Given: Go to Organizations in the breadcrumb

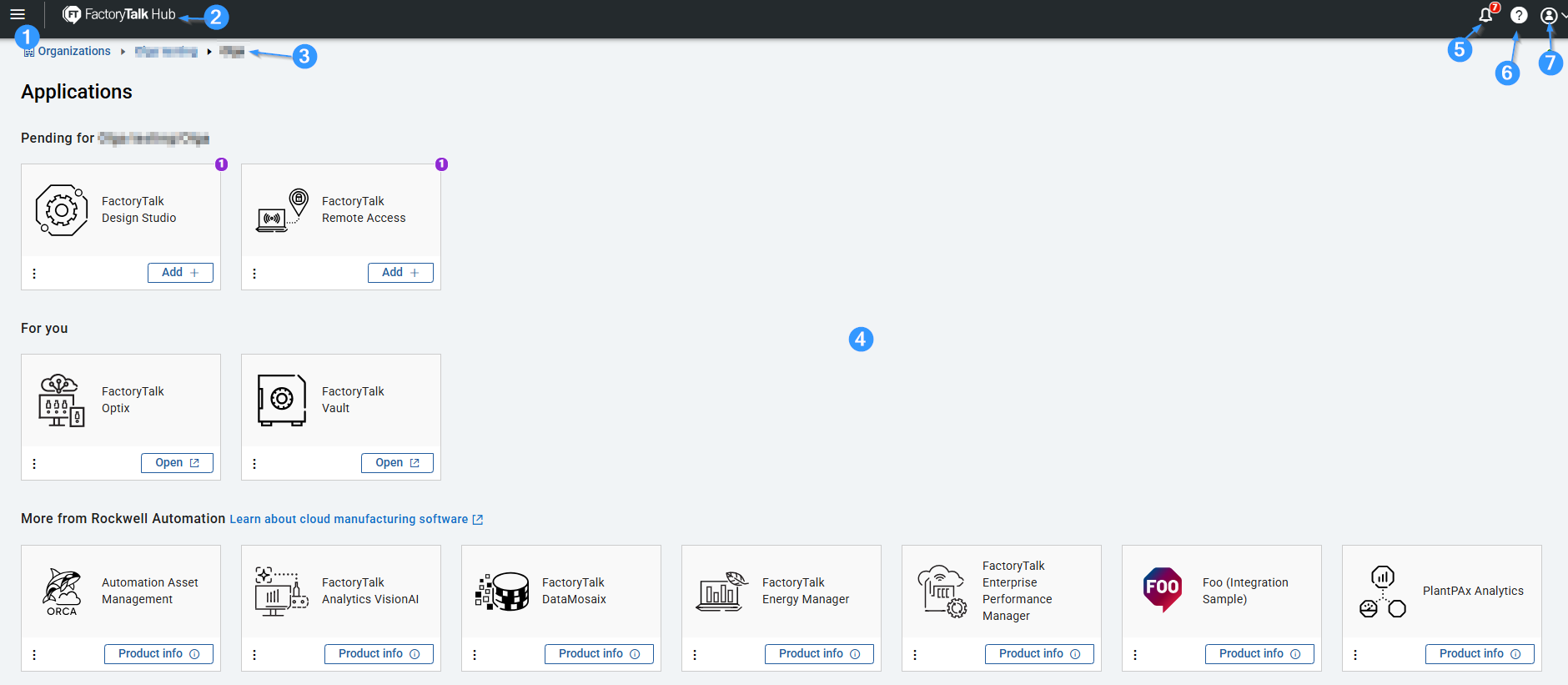Looking at the screenshot, I should coord(73,52).
